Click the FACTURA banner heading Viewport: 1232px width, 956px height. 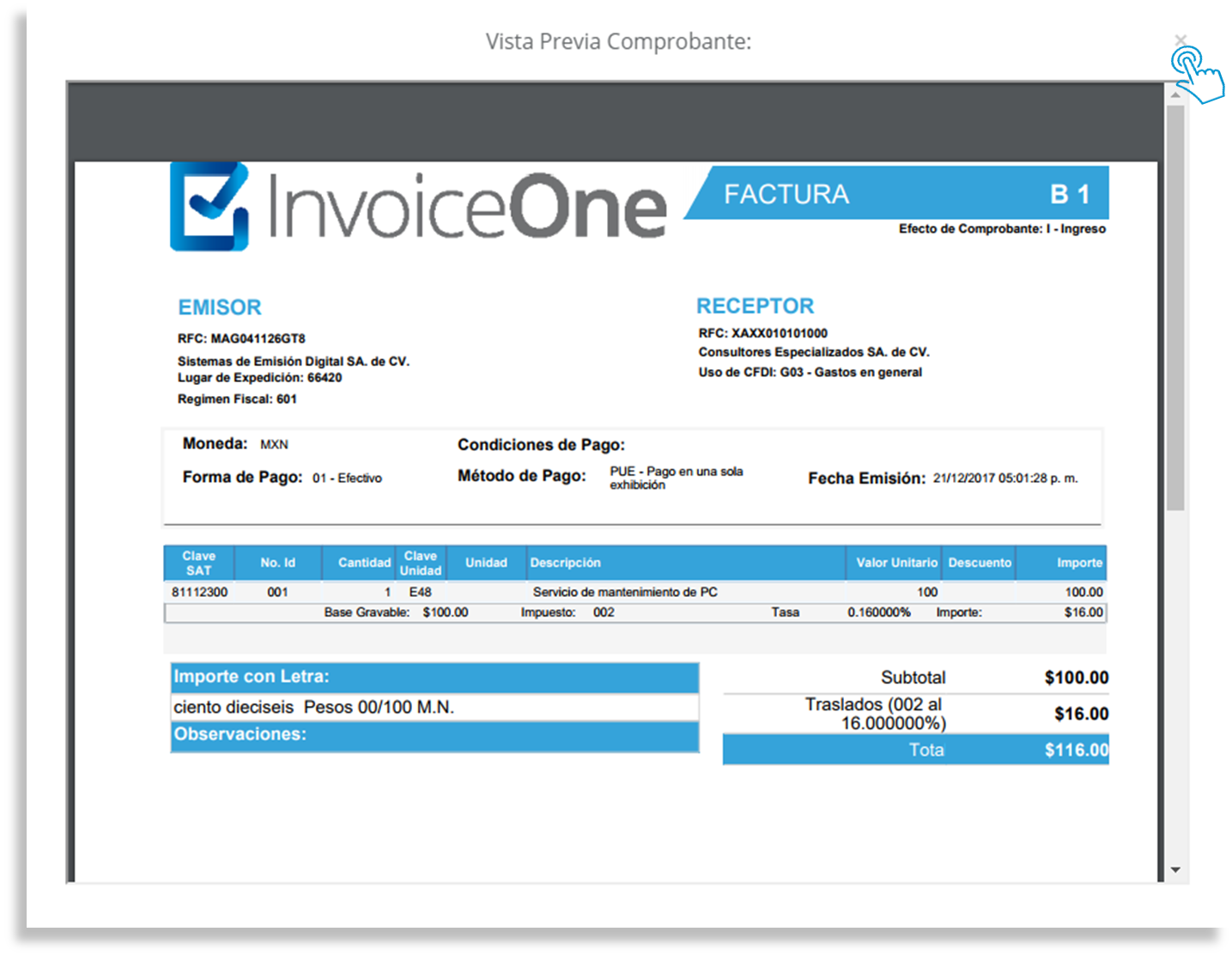(786, 194)
